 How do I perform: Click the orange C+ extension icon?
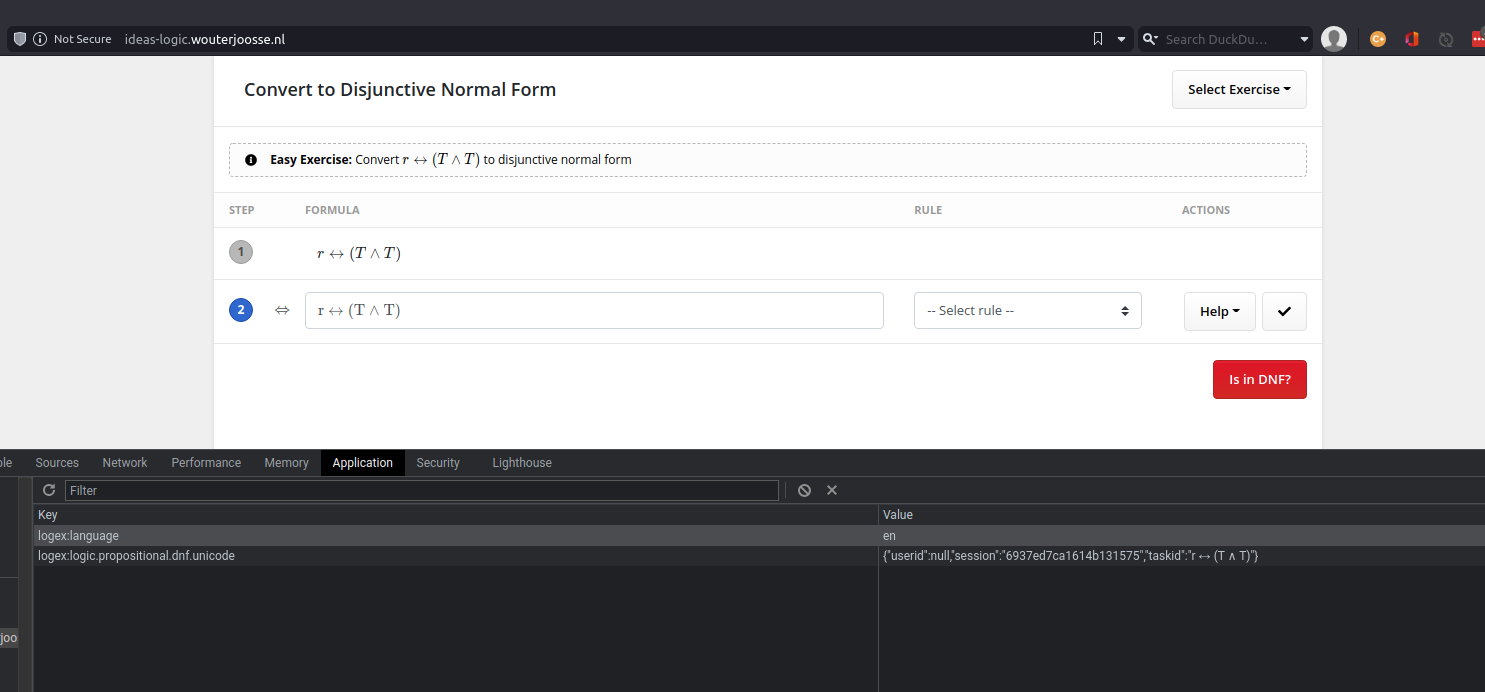click(1377, 37)
